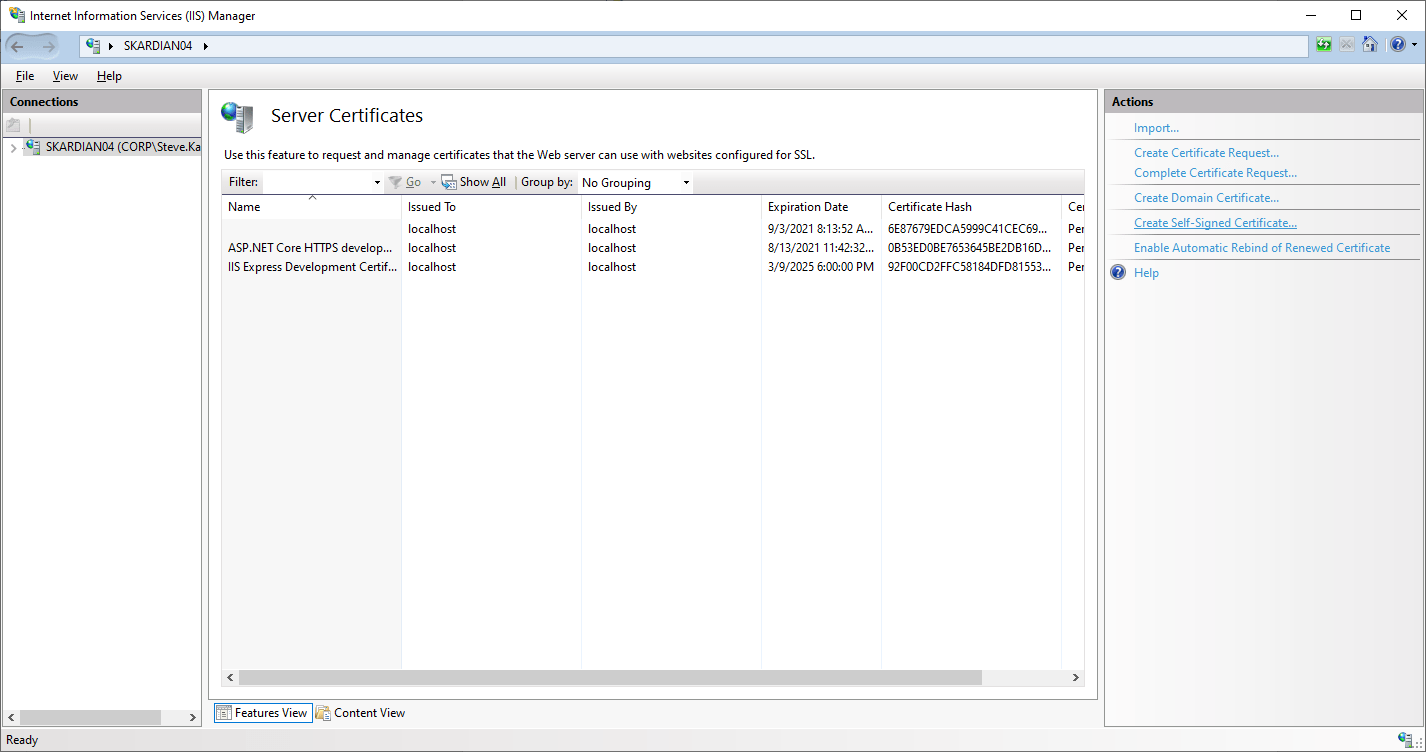
Task: Click Complete Certificate Request... link
Action: (1215, 173)
